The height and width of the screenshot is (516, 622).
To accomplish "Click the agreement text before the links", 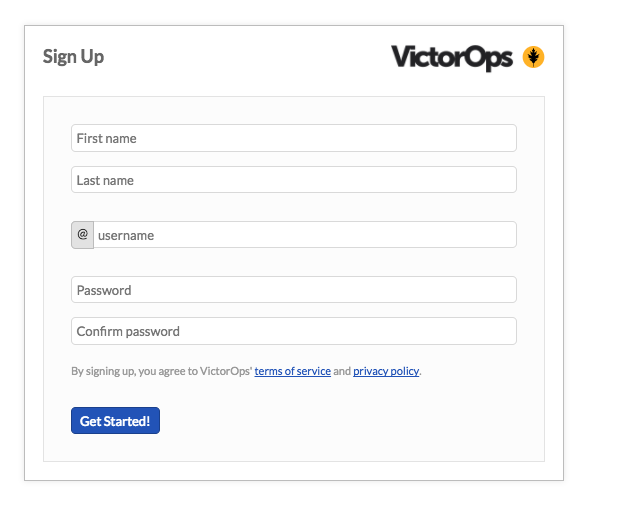I will (162, 371).
